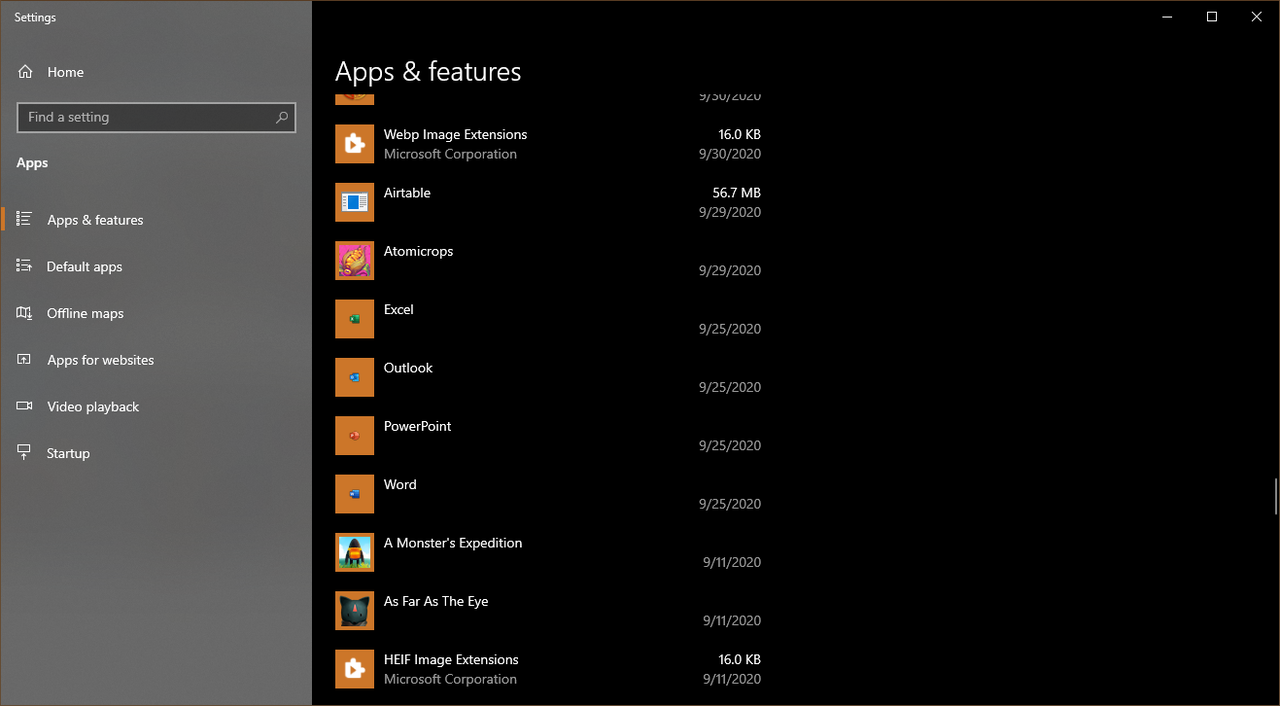Click the Excel app icon
Screen dimensions: 1280x706
pyautogui.click(x=354, y=319)
